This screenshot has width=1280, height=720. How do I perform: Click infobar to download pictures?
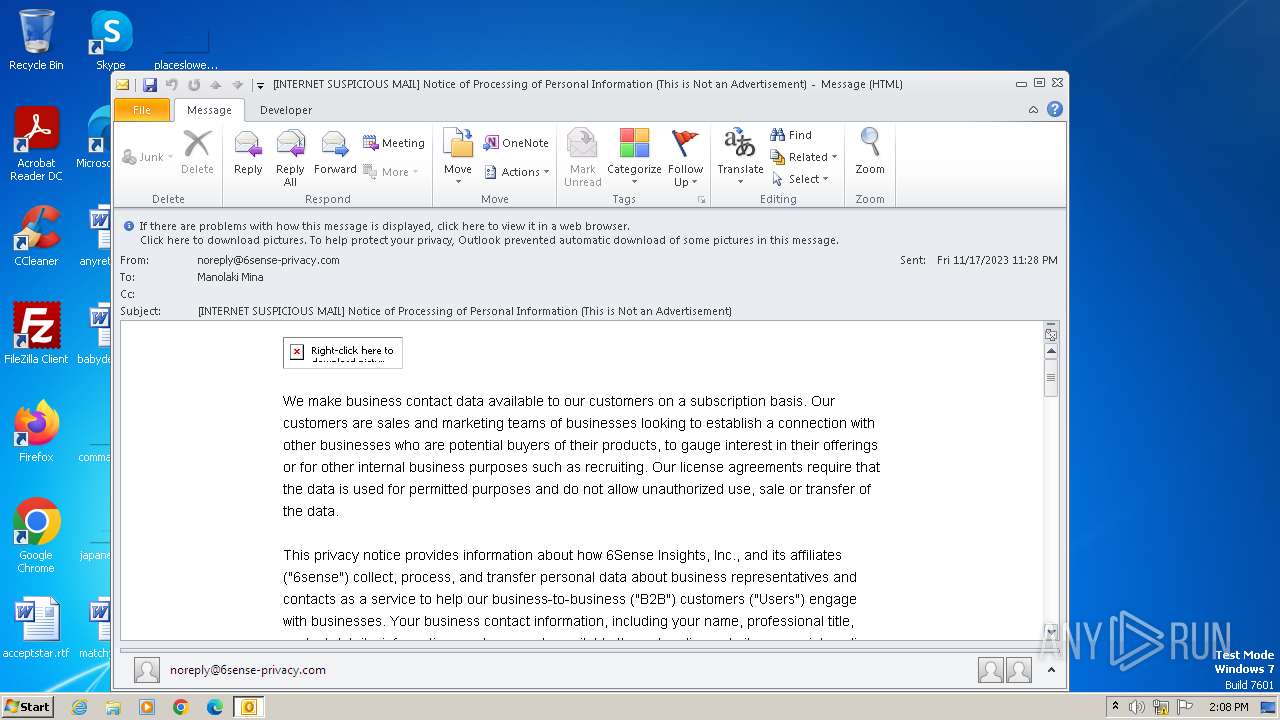(489, 240)
